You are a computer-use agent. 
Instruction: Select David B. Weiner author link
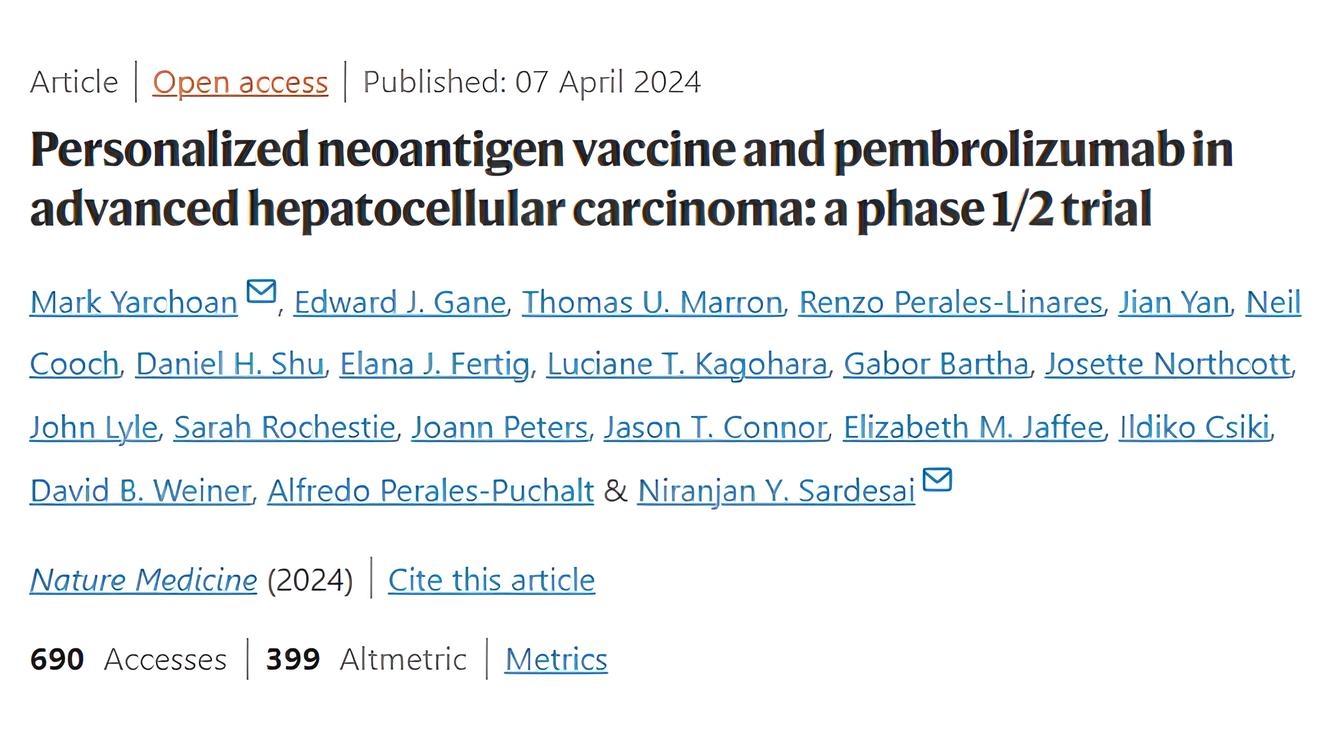point(140,491)
